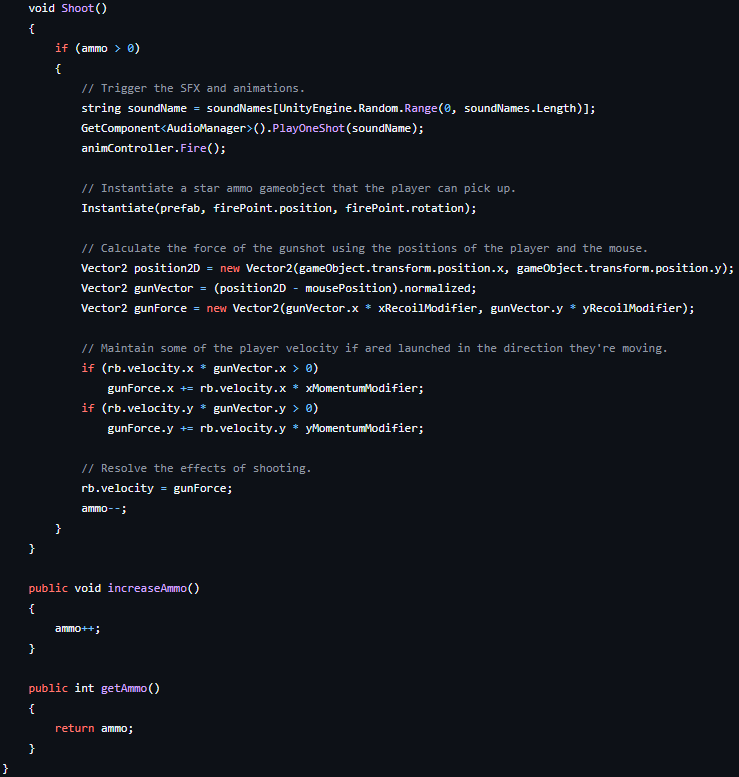The height and width of the screenshot is (777, 739).
Task: Click the 'Vector2 gunVector' declaration line
Action: [x=279, y=288]
